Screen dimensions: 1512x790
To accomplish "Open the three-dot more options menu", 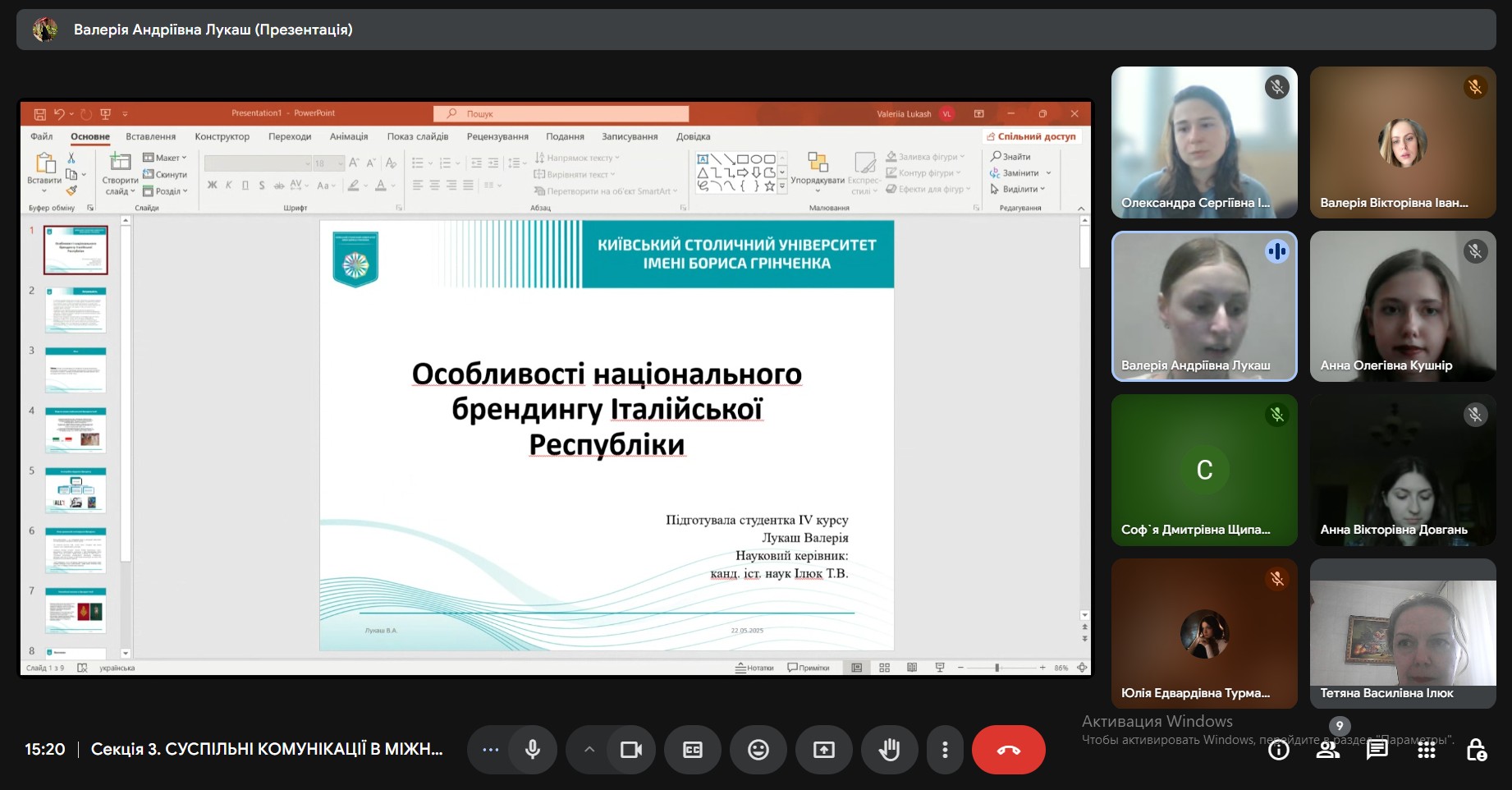I will coord(945,750).
